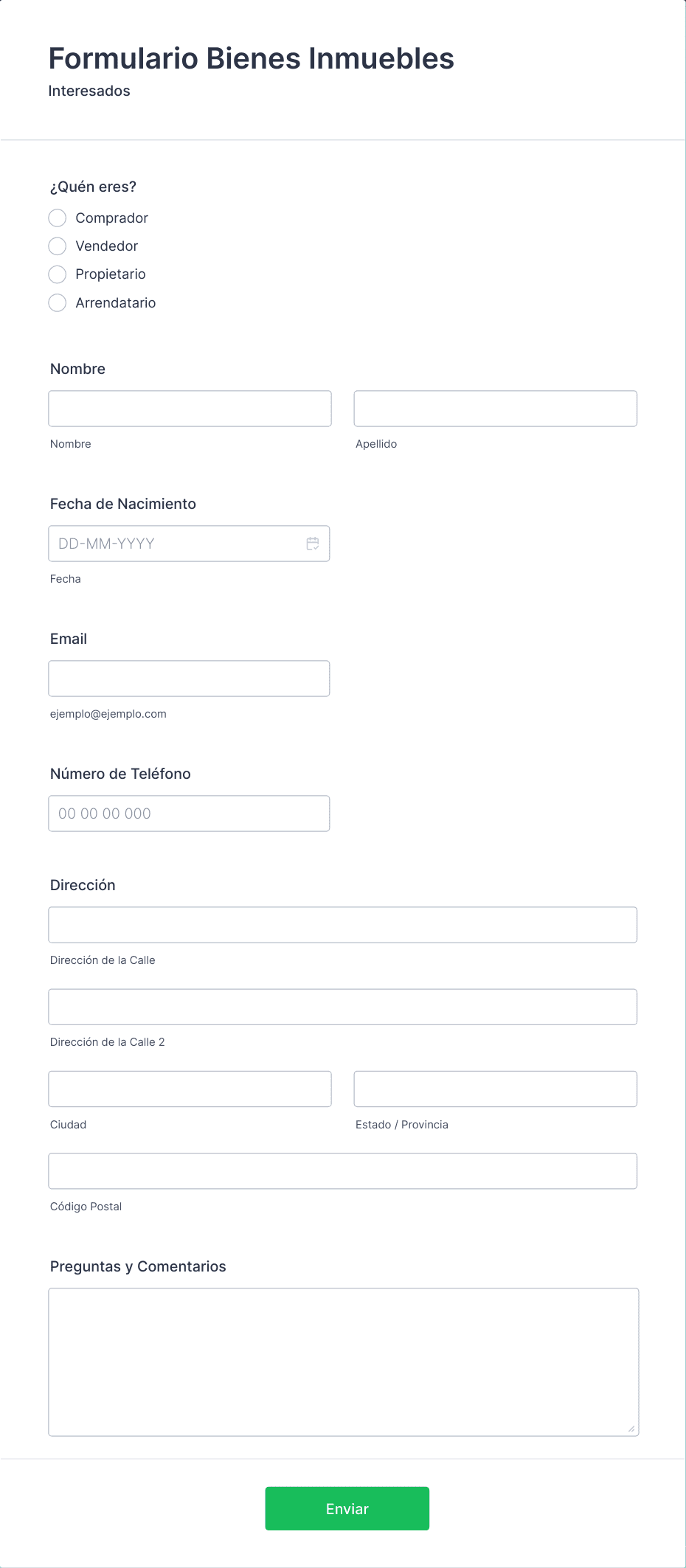Click the Formulario Bienes Inmuebles heading
The height and width of the screenshot is (1568, 686).
pos(252,58)
